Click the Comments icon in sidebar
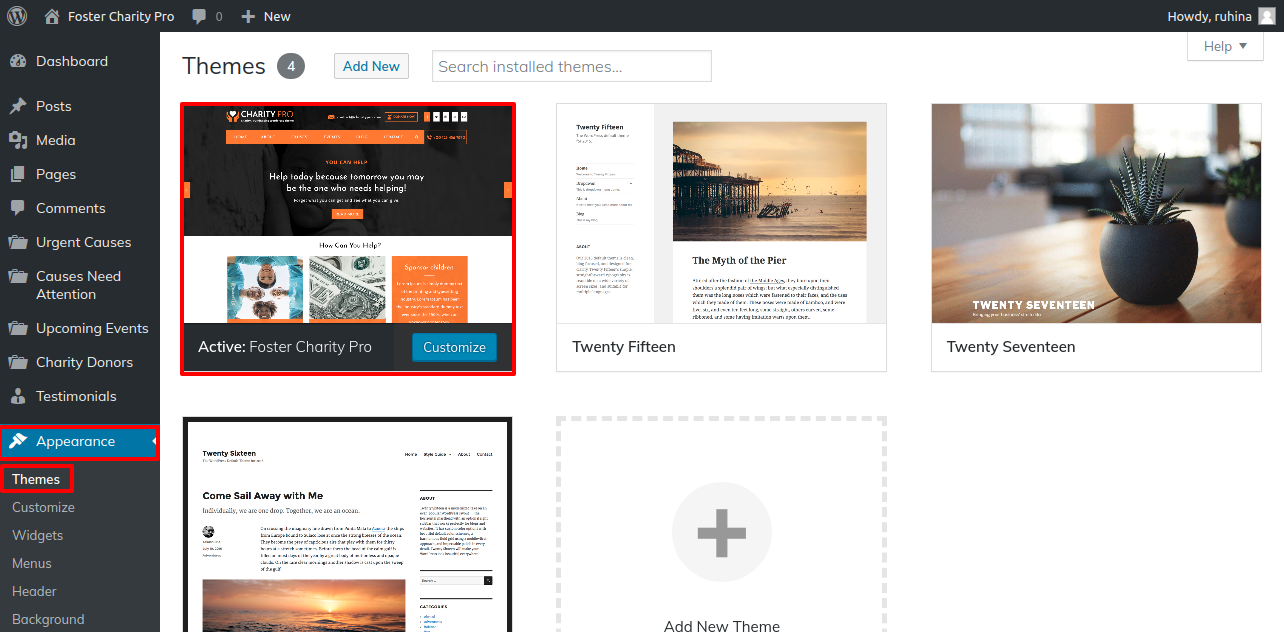The height and width of the screenshot is (632, 1284). (x=18, y=208)
